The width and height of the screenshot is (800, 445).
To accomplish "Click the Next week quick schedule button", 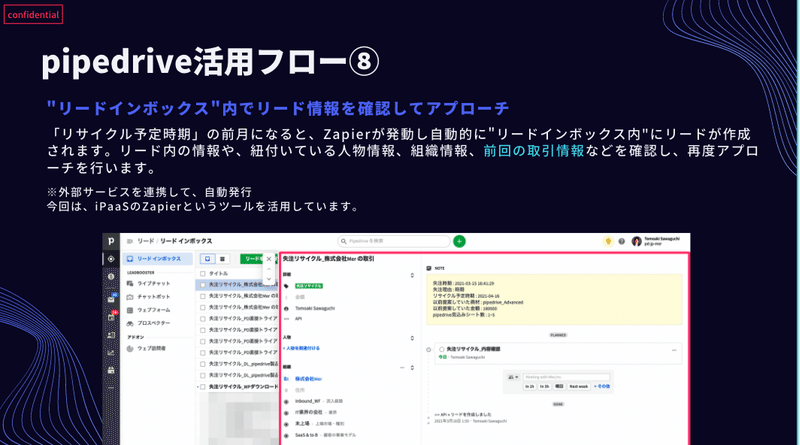I will (578, 386).
